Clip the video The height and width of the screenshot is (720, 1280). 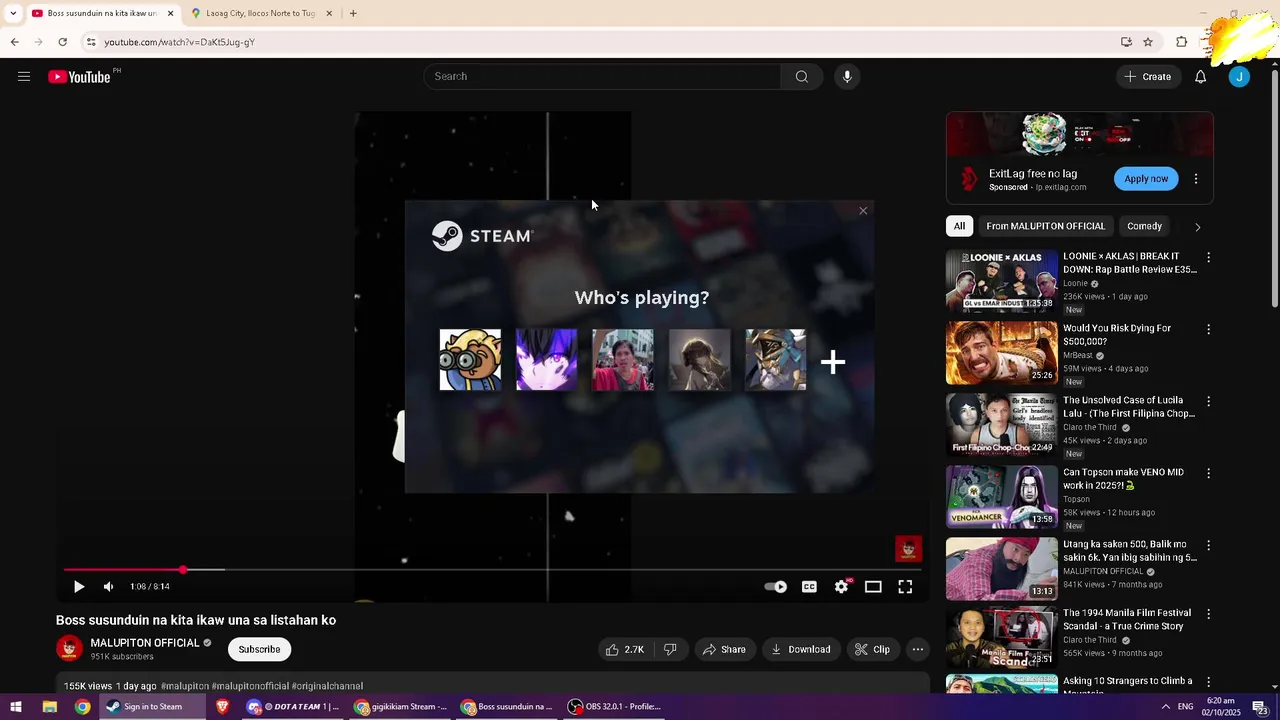(x=872, y=649)
